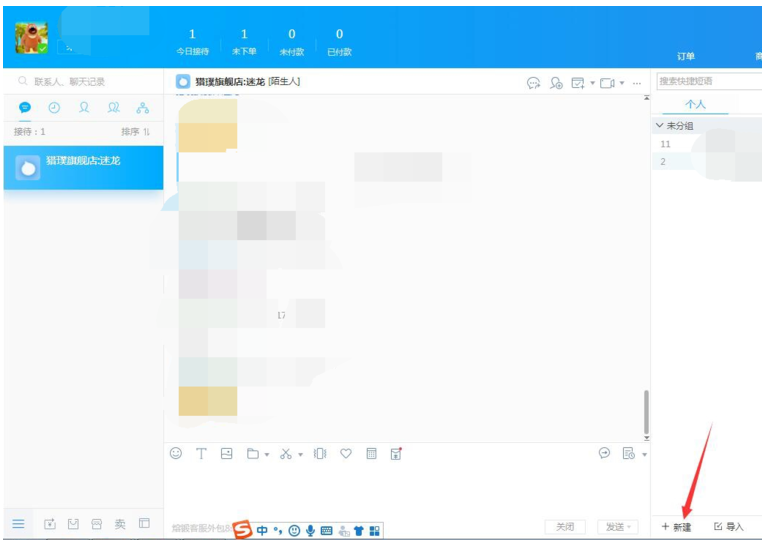Click the heart icon in chat toolbar
This screenshot has width=762, height=540.
(x=346, y=453)
